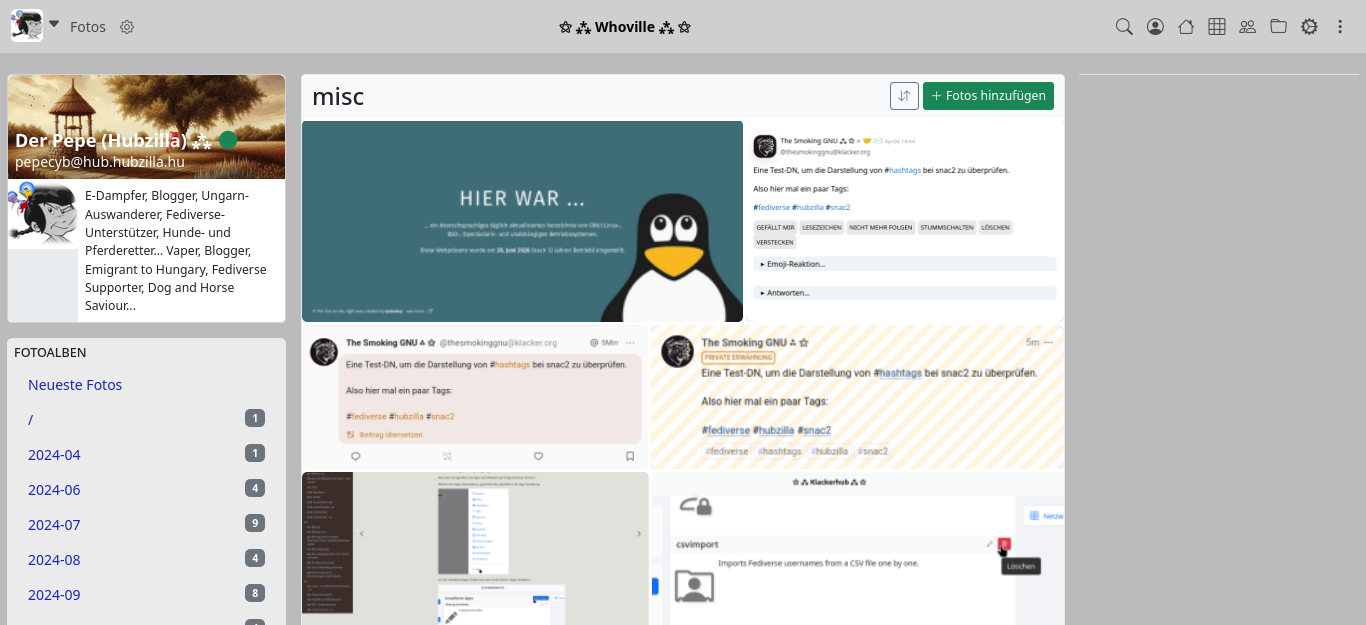Open the Neueste Fotos album link
Viewport: 1366px width, 625px height.
tap(75, 385)
